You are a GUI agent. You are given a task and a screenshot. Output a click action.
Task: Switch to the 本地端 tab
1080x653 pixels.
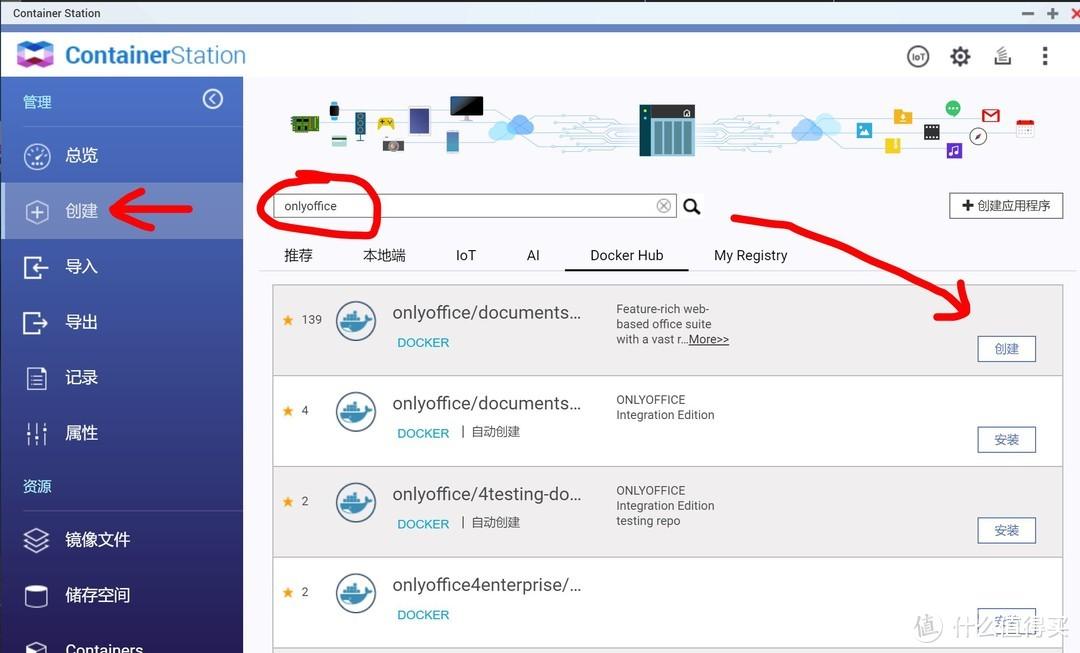point(384,256)
